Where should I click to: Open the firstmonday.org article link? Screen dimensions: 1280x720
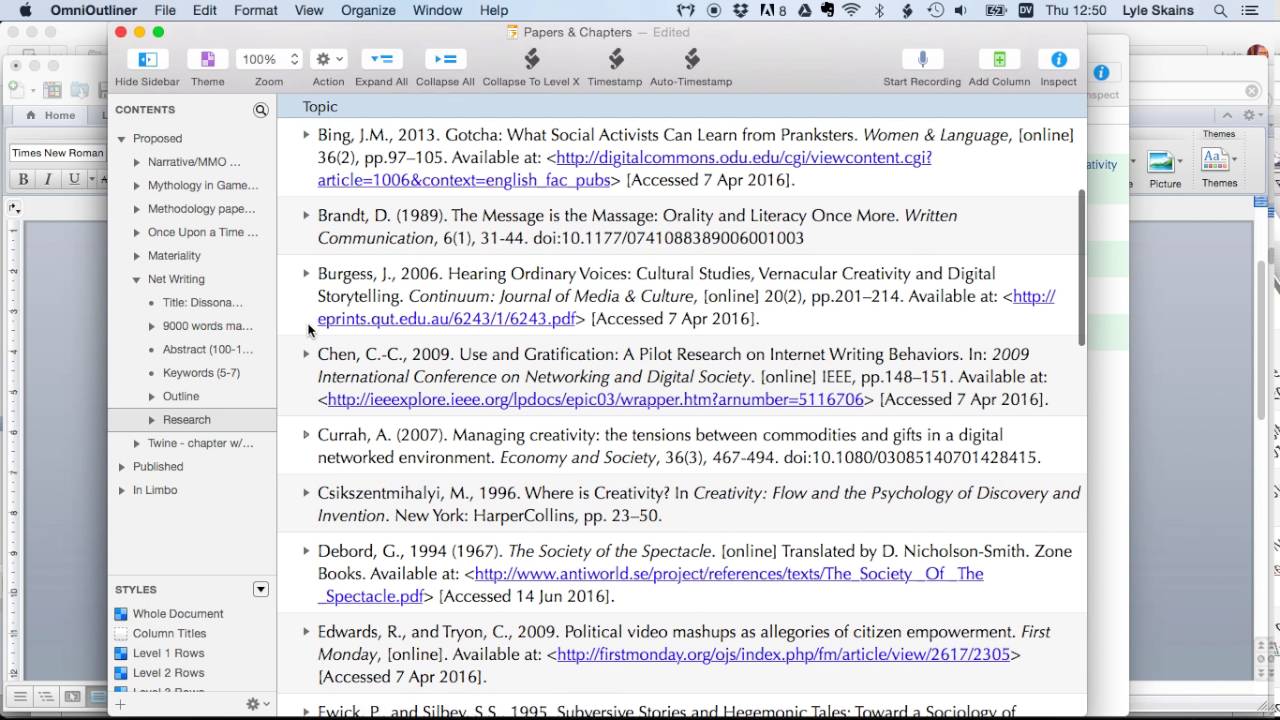coord(783,655)
